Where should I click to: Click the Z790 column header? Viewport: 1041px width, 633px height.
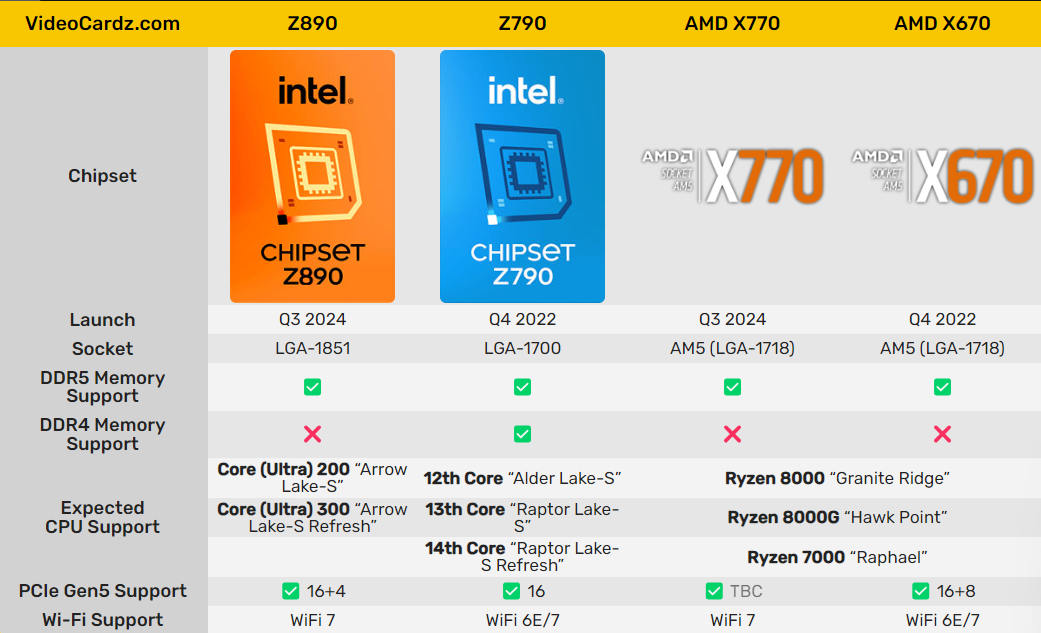522,23
